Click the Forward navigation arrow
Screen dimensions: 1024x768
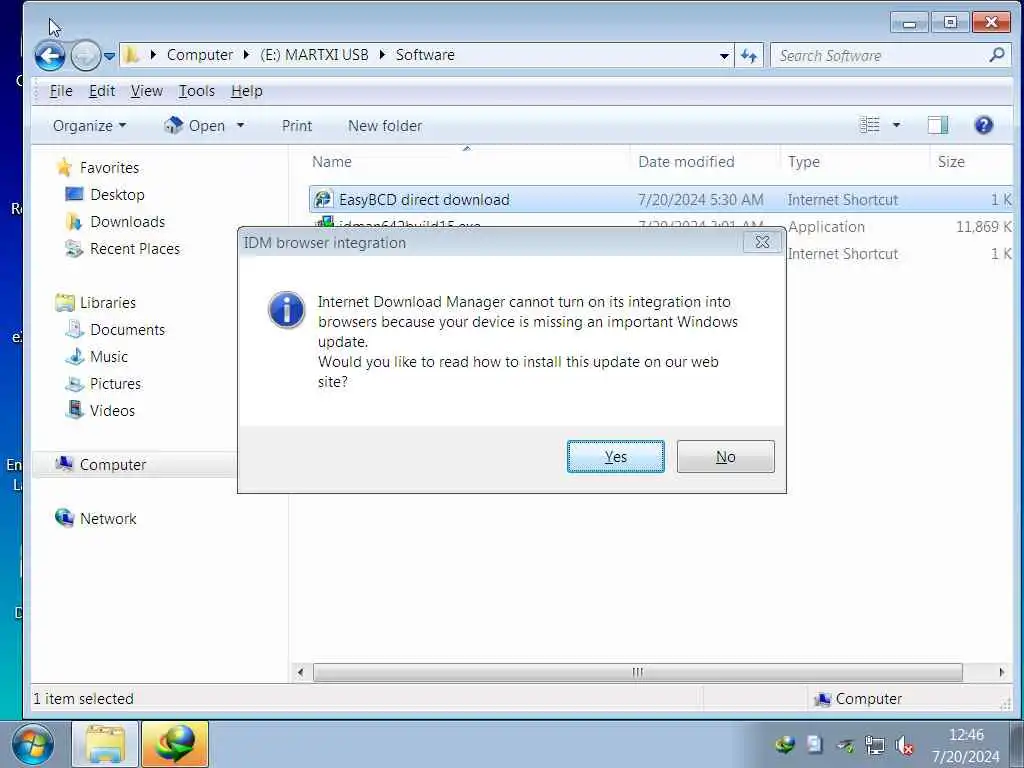[85, 56]
